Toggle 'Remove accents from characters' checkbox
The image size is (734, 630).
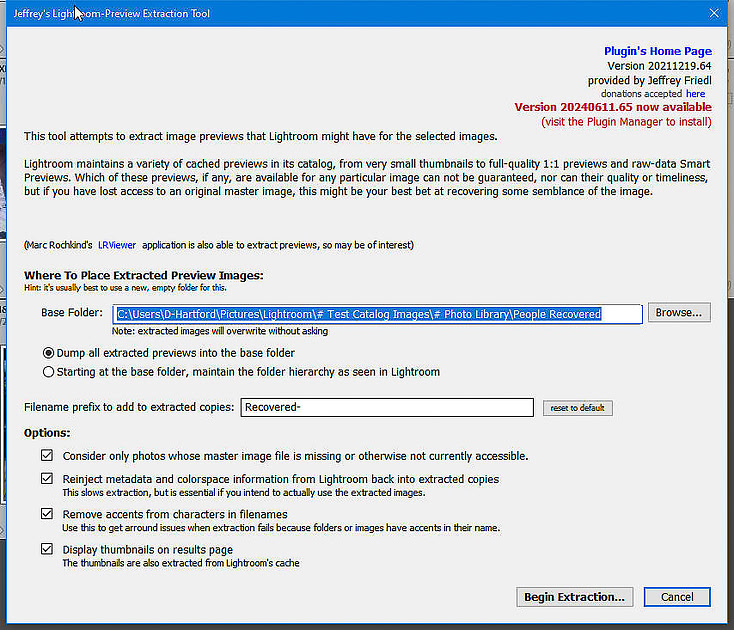click(47, 513)
